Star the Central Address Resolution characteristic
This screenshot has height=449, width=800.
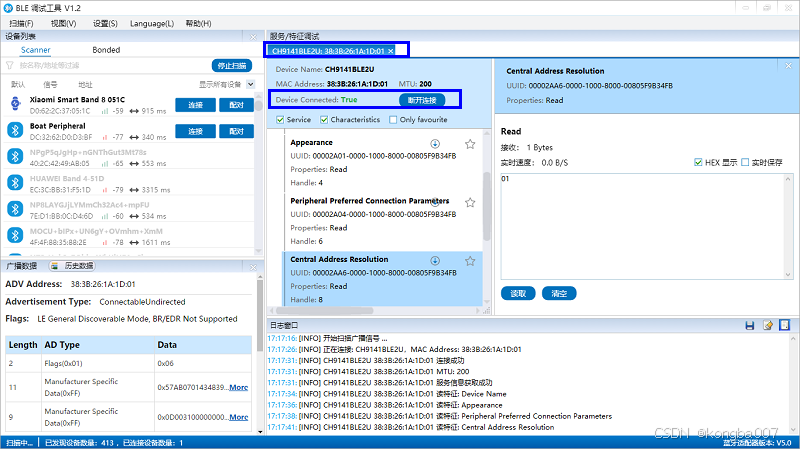point(470,261)
